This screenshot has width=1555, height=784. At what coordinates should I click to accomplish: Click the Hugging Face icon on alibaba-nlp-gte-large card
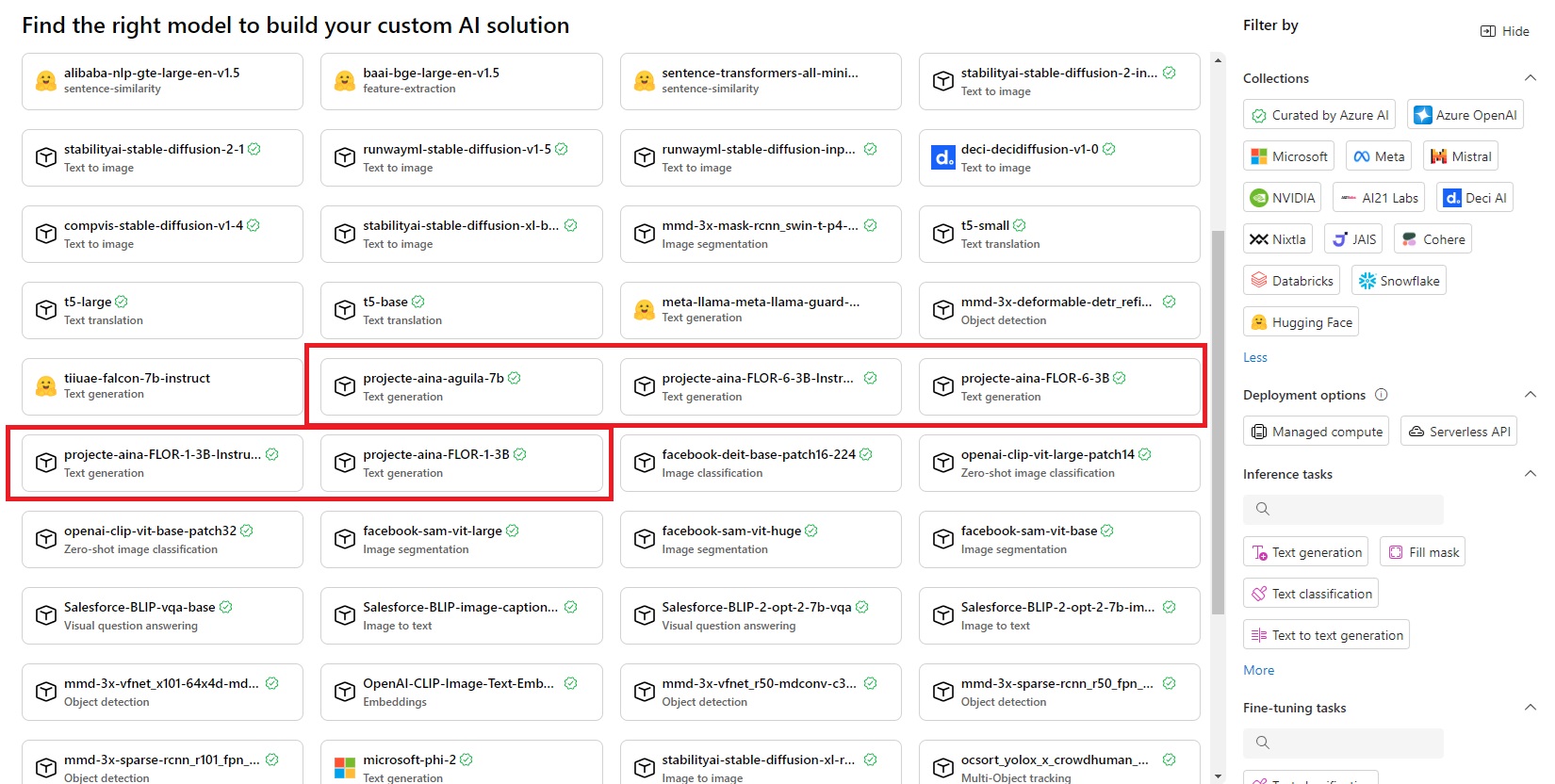click(x=45, y=81)
